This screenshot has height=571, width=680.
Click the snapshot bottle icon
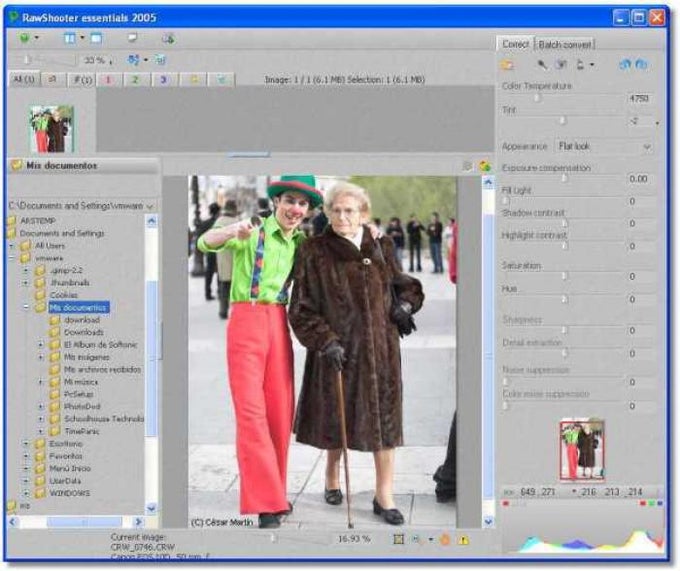point(580,65)
